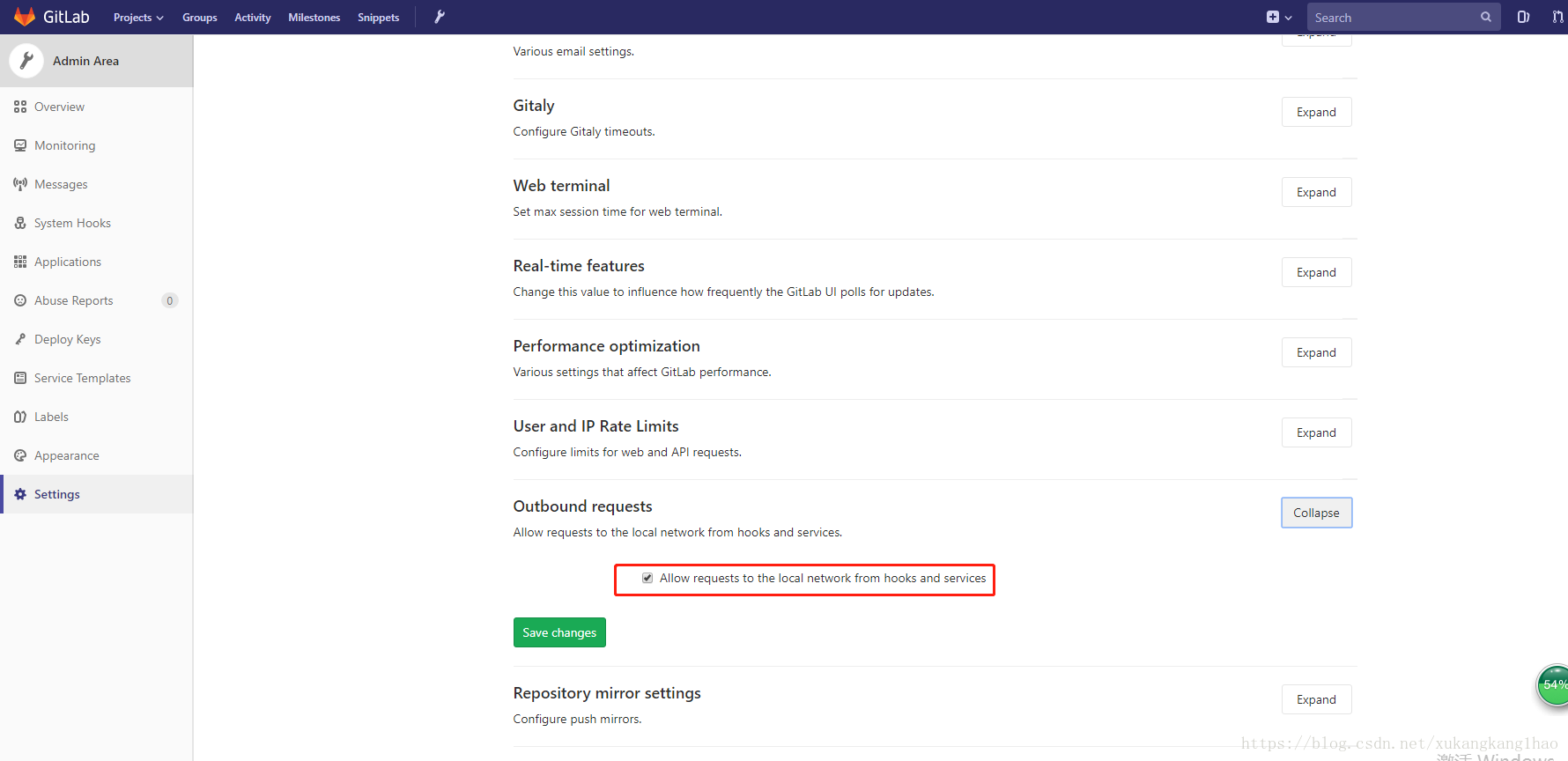Click the Monitoring sidebar icon
1568x761 pixels.
tap(20, 145)
